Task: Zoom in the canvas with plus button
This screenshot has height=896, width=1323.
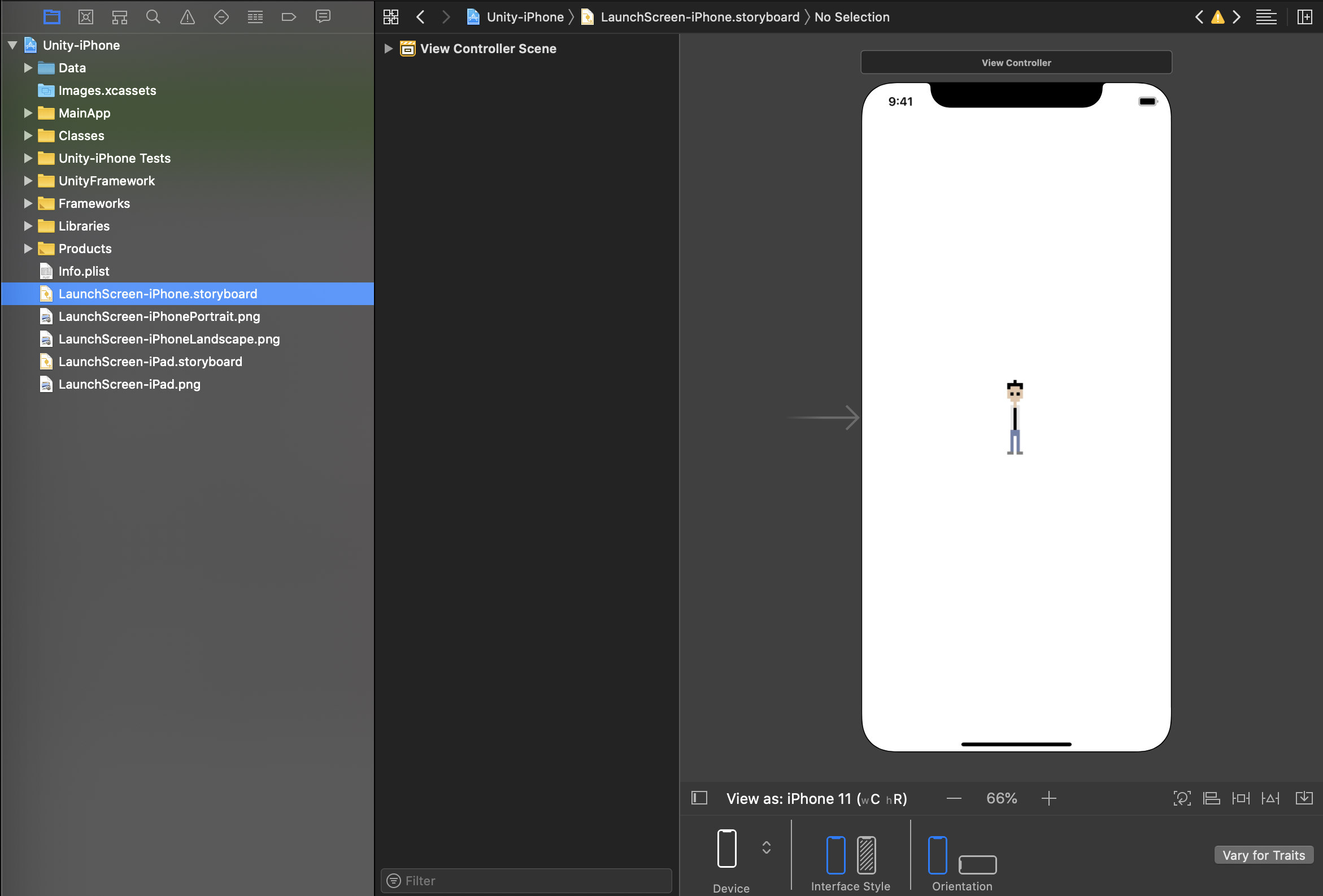Action: pyautogui.click(x=1048, y=798)
